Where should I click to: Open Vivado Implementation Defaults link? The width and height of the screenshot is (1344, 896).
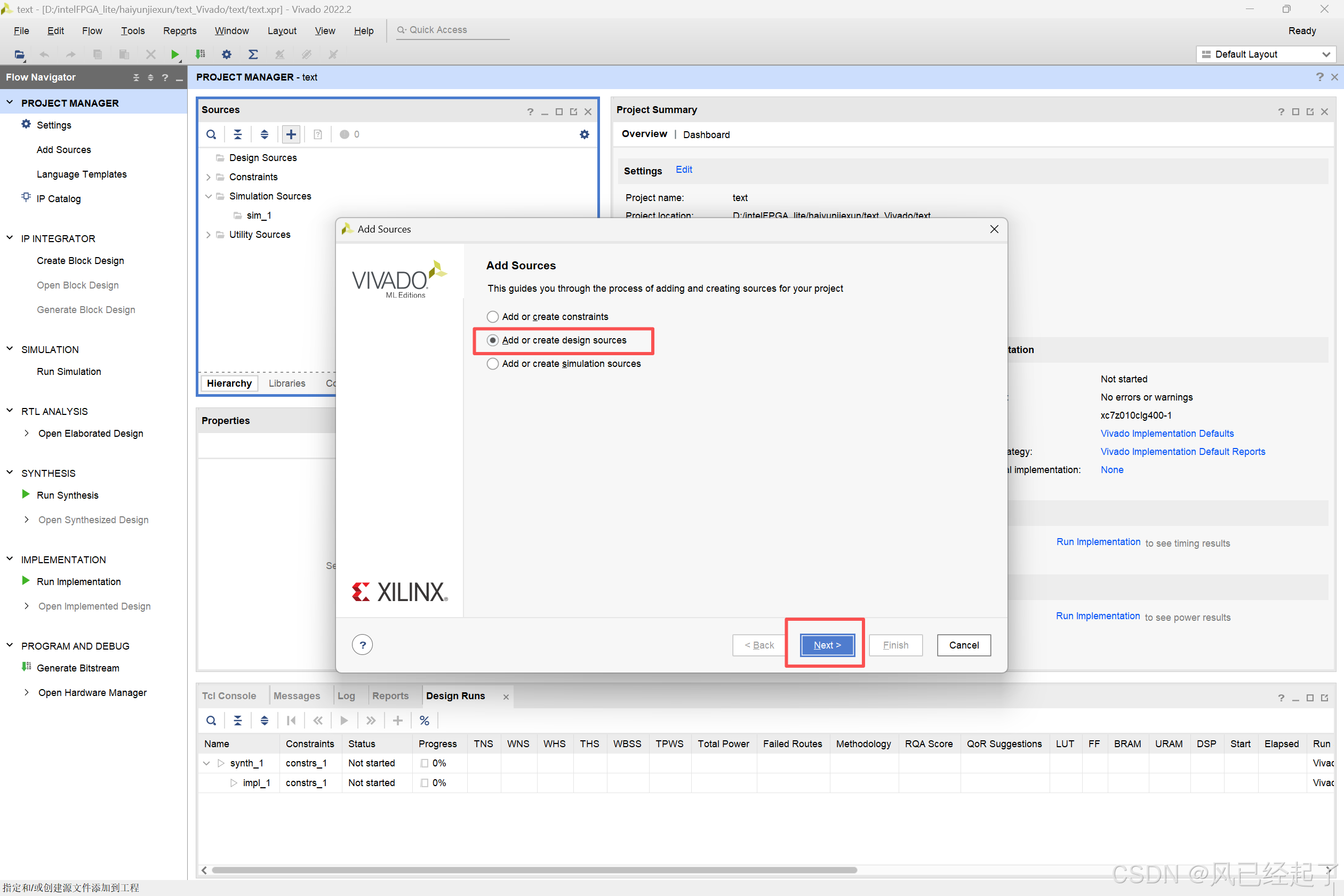[x=1167, y=433]
